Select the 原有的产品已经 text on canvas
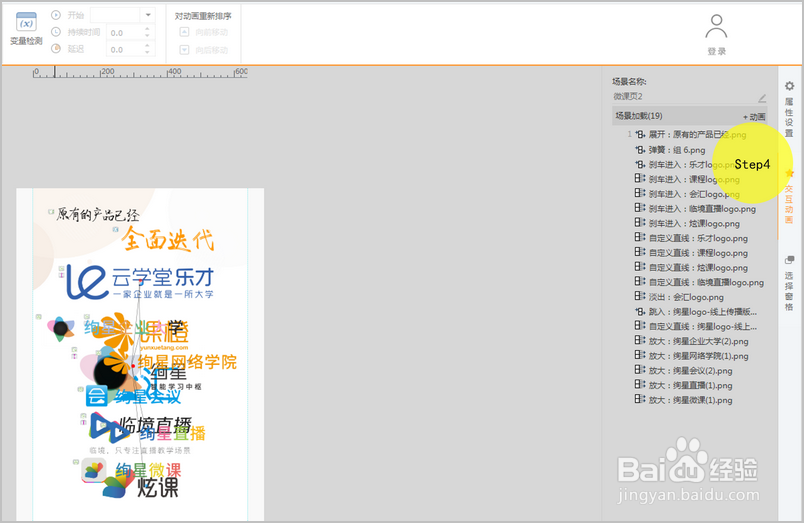804x523 pixels. pyautogui.click(x=98, y=214)
